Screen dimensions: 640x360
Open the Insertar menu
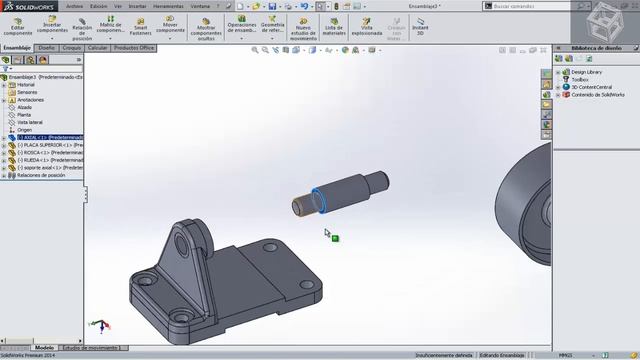click(x=137, y=6)
